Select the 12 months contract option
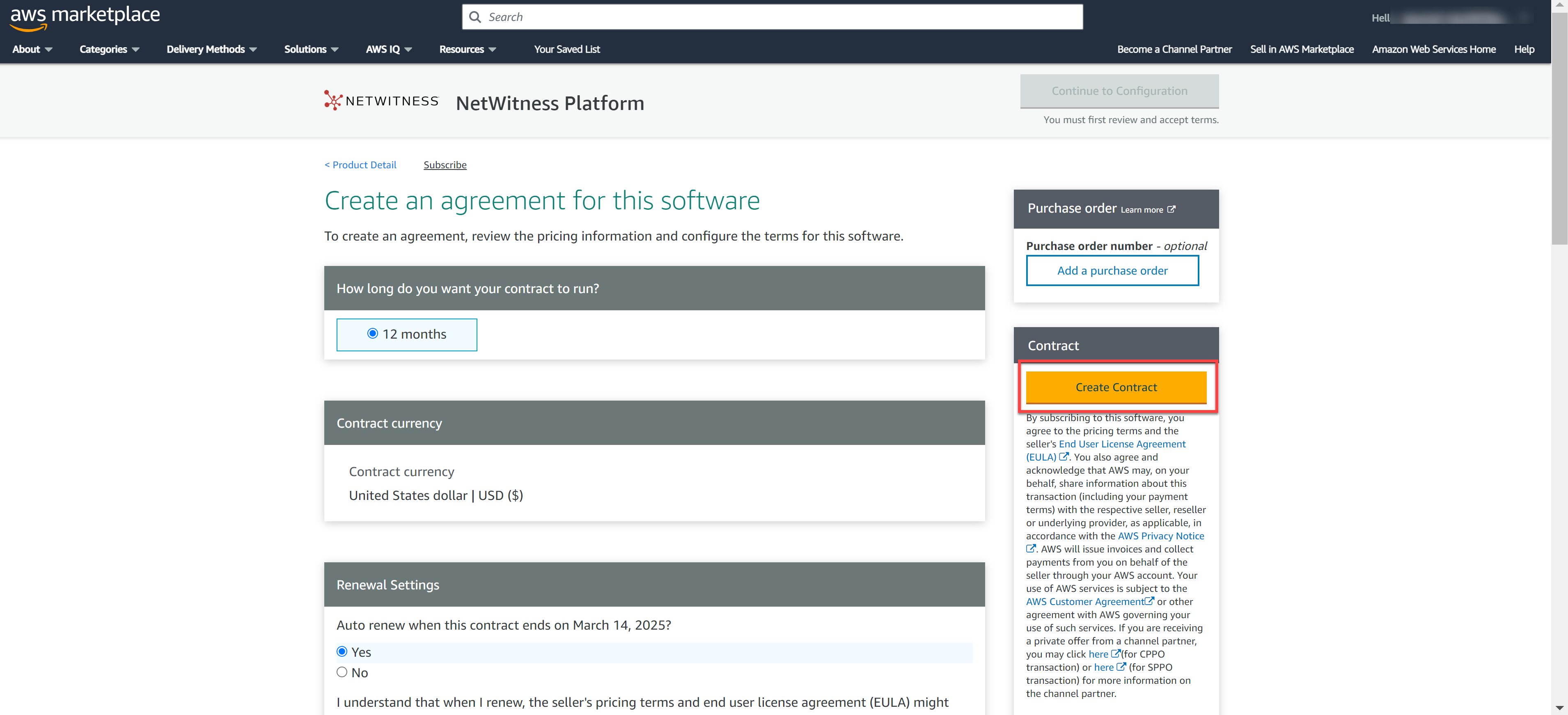Image resolution: width=1568 pixels, height=715 pixels. point(373,333)
